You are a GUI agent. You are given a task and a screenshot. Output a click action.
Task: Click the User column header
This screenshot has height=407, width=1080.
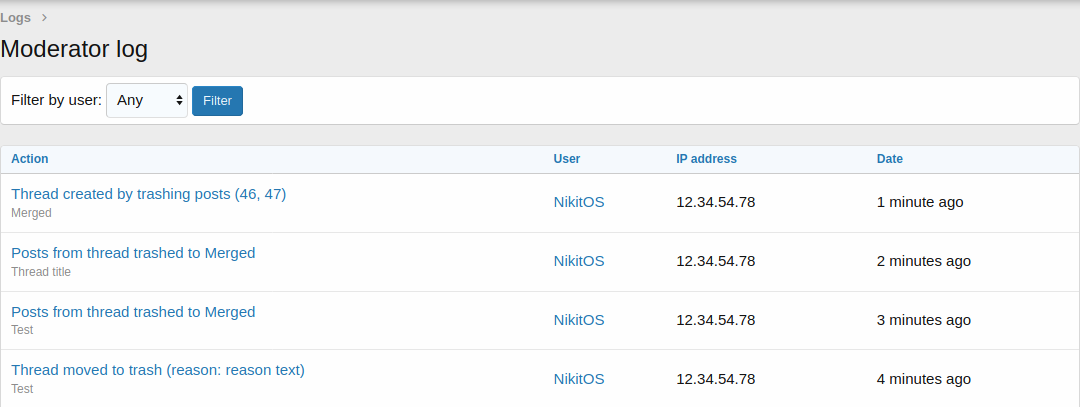tap(567, 159)
